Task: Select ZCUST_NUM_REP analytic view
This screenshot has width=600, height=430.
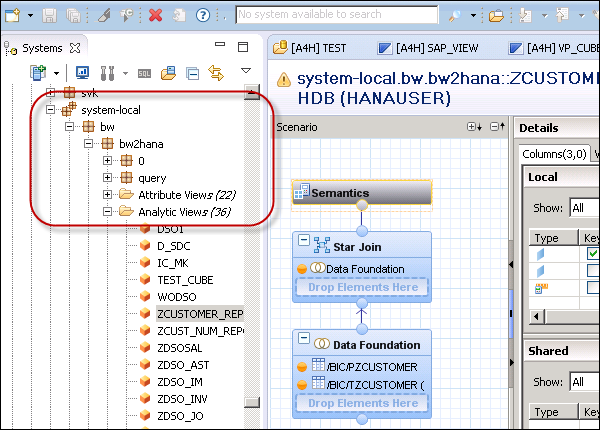Action: 200,330
